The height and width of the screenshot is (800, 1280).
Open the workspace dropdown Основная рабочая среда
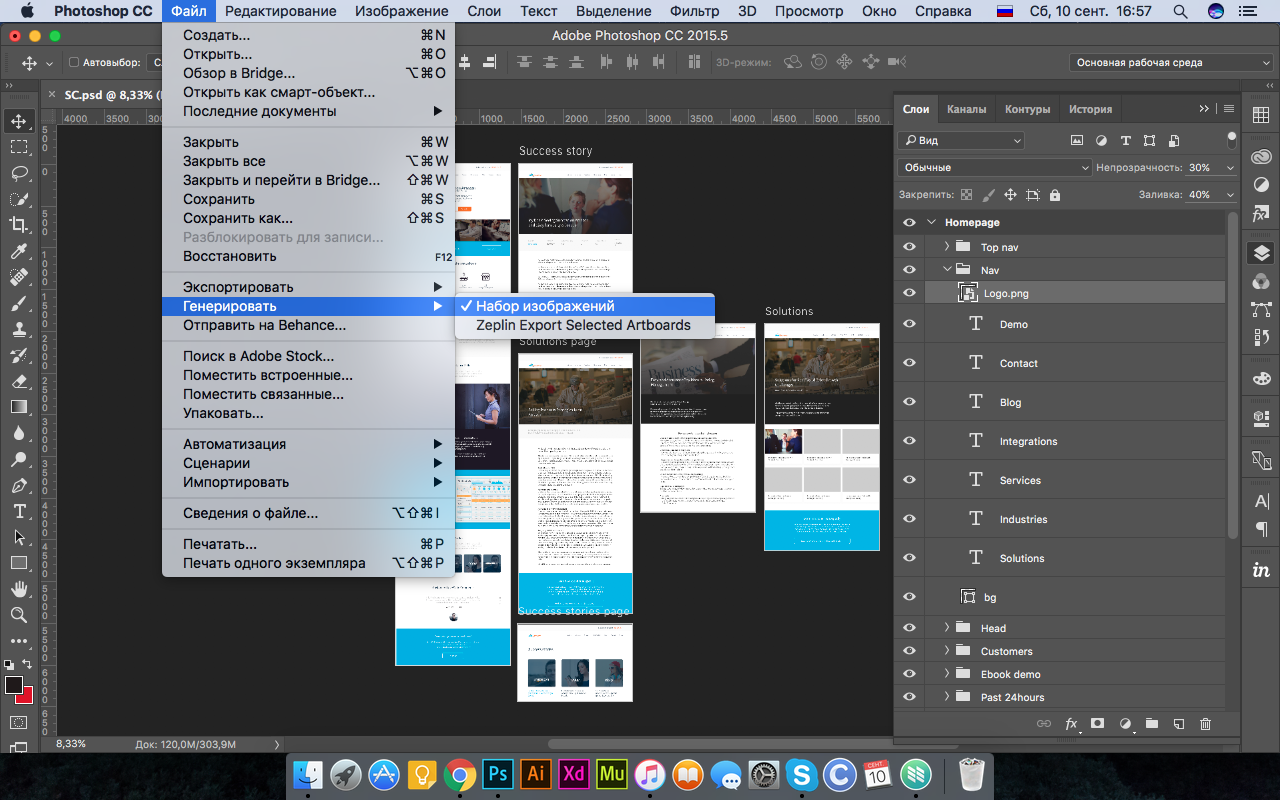point(1171,62)
